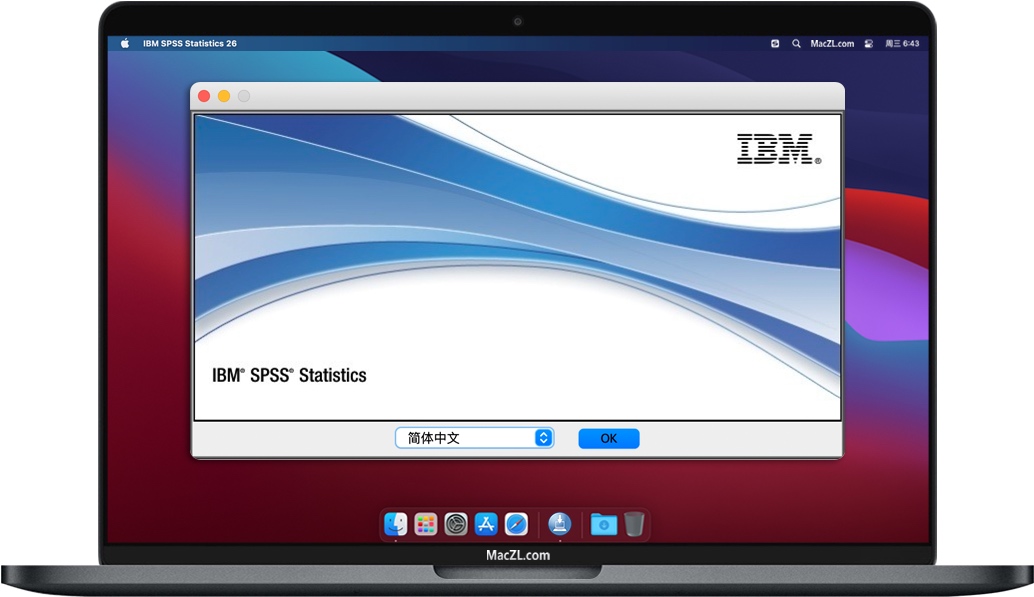Expand the 简体中文 language dropdown
This screenshot has height=597, width=1034.
[x=473, y=438]
